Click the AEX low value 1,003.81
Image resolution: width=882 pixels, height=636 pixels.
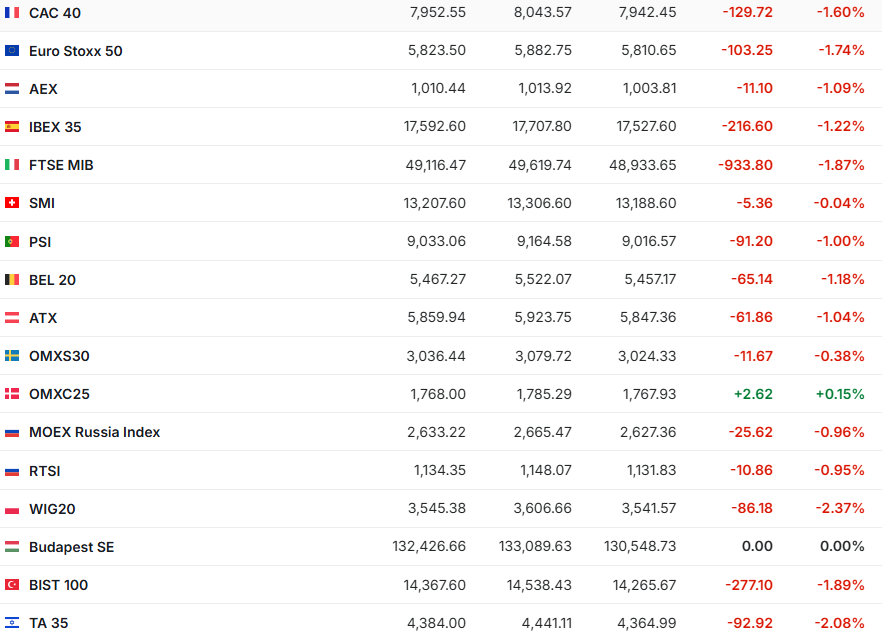tap(649, 88)
